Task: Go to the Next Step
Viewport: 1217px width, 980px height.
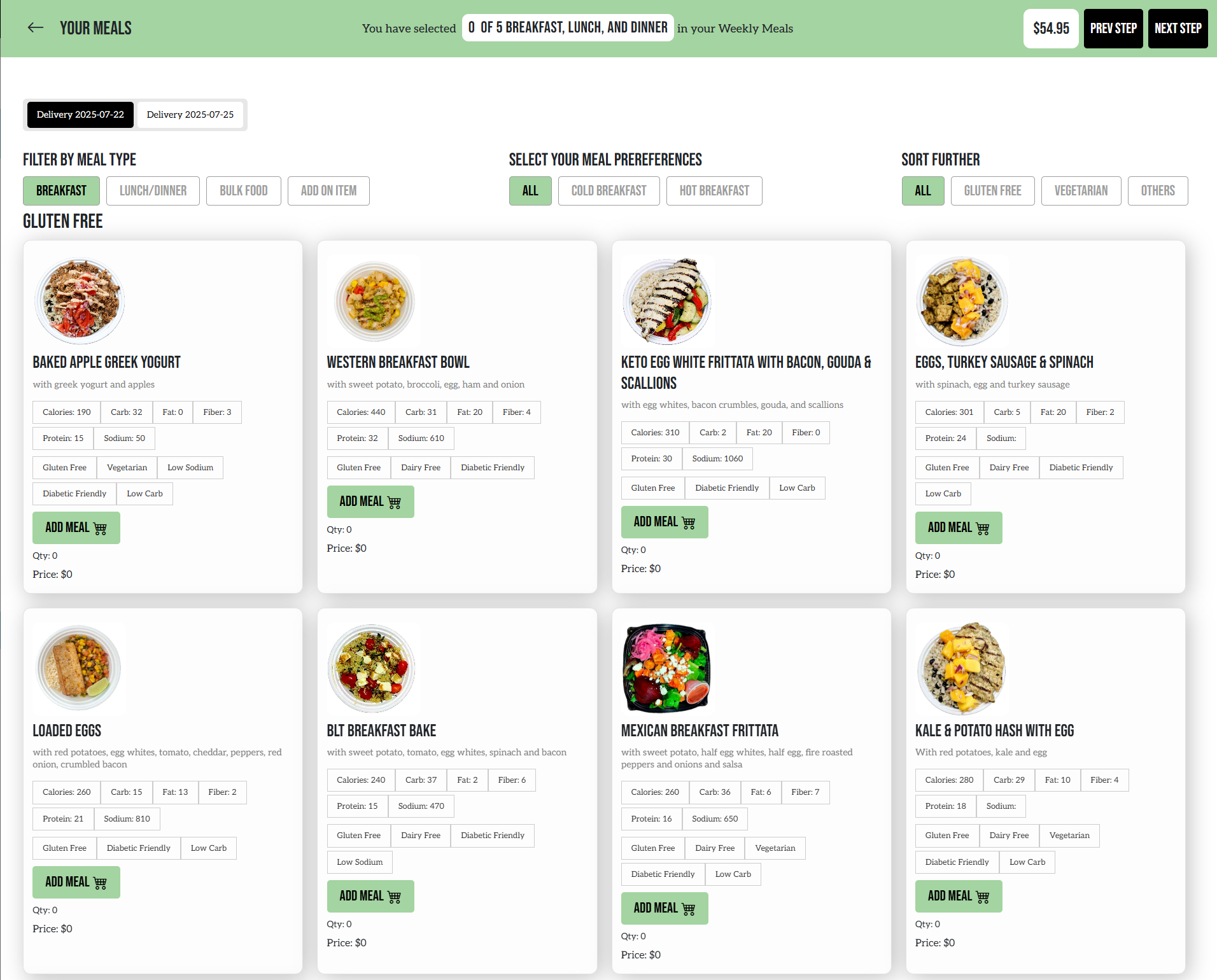Action: 1177,29
